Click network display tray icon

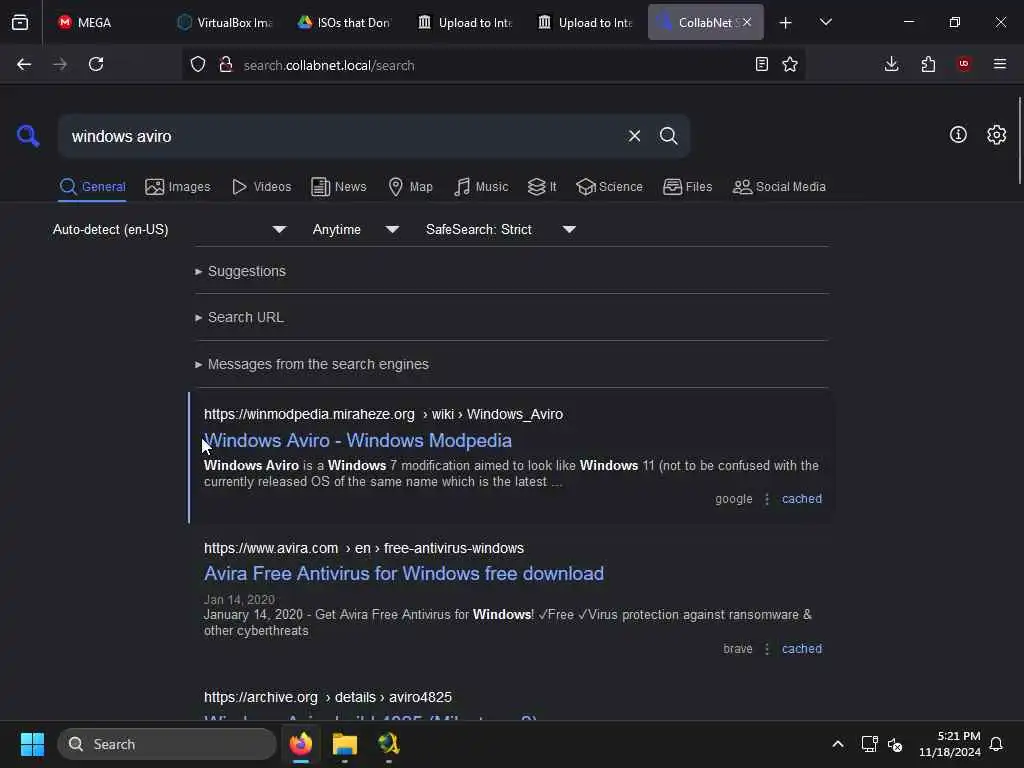click(x=869, y=744)
